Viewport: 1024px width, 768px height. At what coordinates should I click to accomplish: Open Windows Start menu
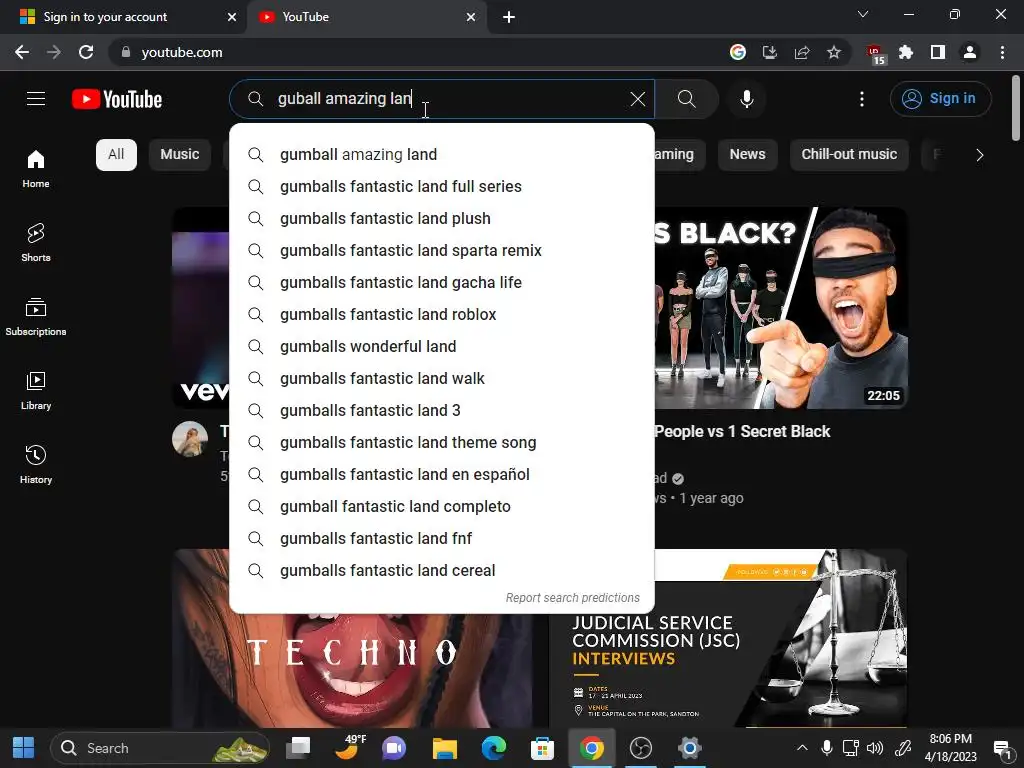point(23,748)
